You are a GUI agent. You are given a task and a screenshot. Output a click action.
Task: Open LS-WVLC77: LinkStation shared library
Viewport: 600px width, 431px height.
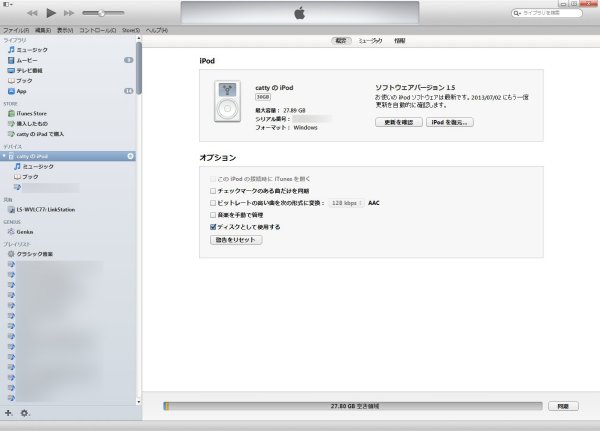tap(42, 210)
